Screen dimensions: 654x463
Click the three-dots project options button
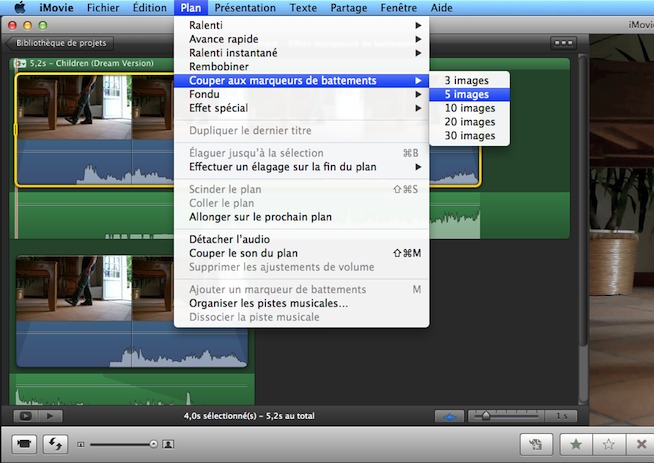pyautogui.click(x=563, y=43)
